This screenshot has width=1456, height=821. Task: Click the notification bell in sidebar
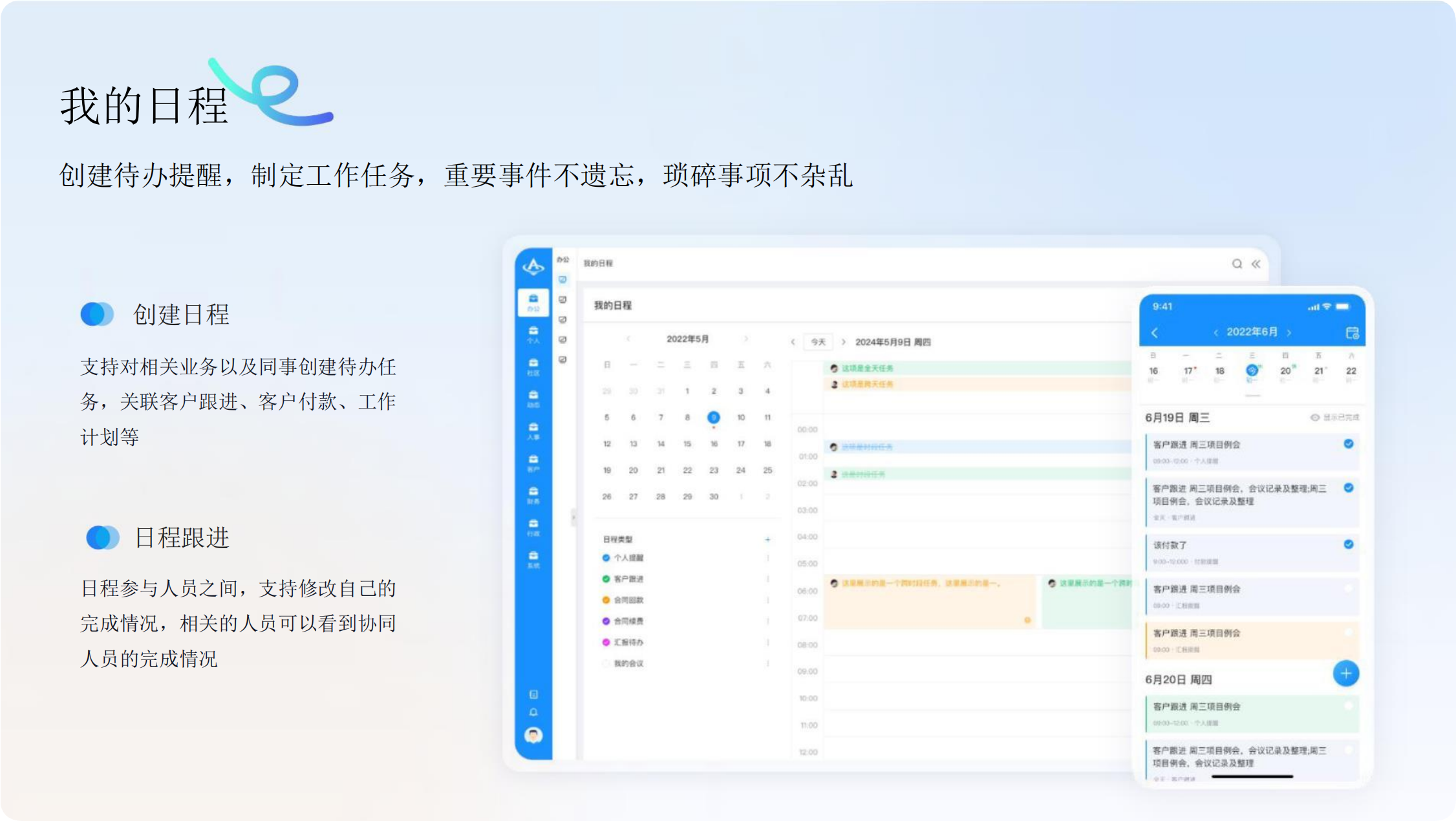[x=533, y=712]
